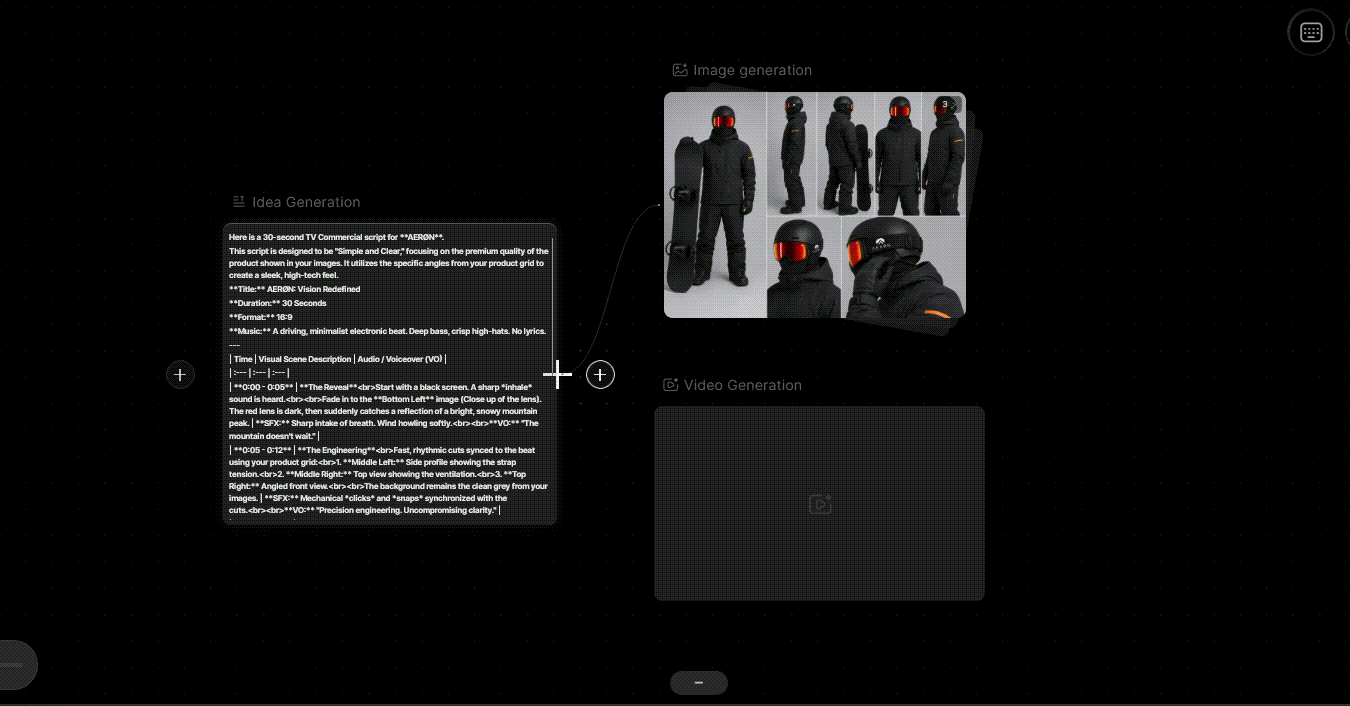Image resolution: width=1350 pixels, height=706 pixels.
Task: Click the "**Music:** A driving, minimalist" line
Action: (388, 331)
